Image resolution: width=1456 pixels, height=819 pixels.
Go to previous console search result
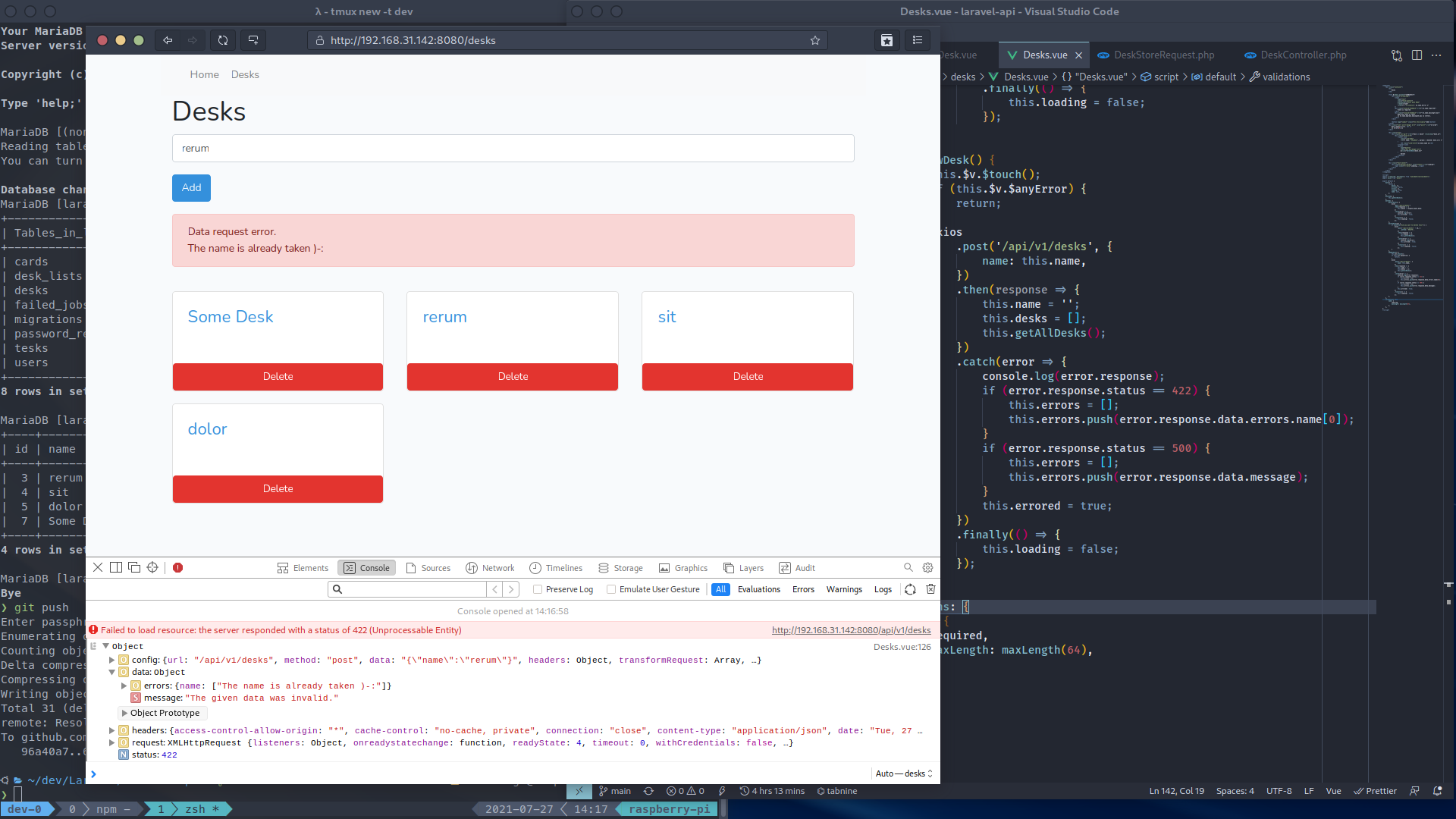494,589
